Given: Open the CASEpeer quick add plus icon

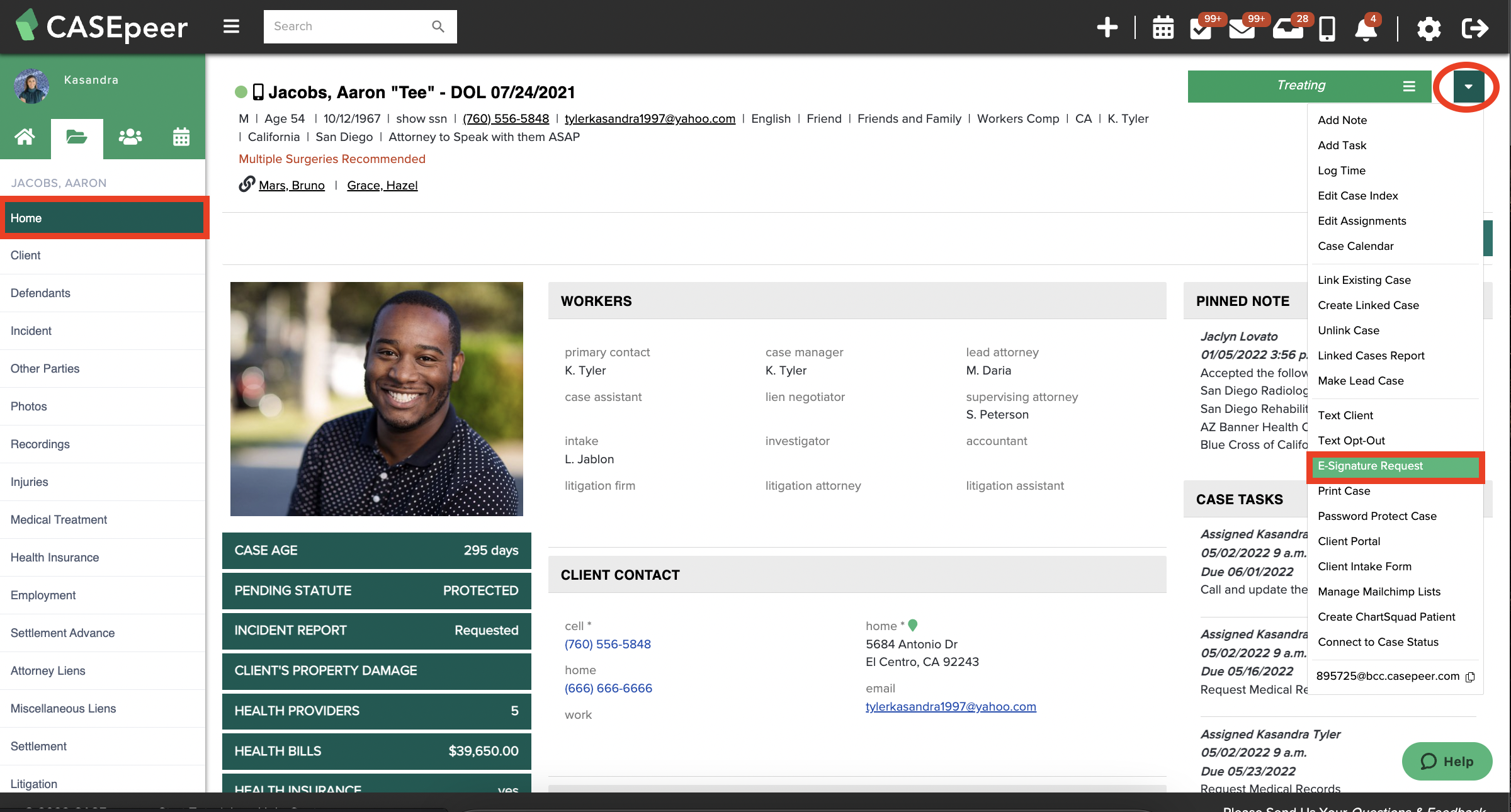Looking at the screenshot, I should click(1107, 28).
